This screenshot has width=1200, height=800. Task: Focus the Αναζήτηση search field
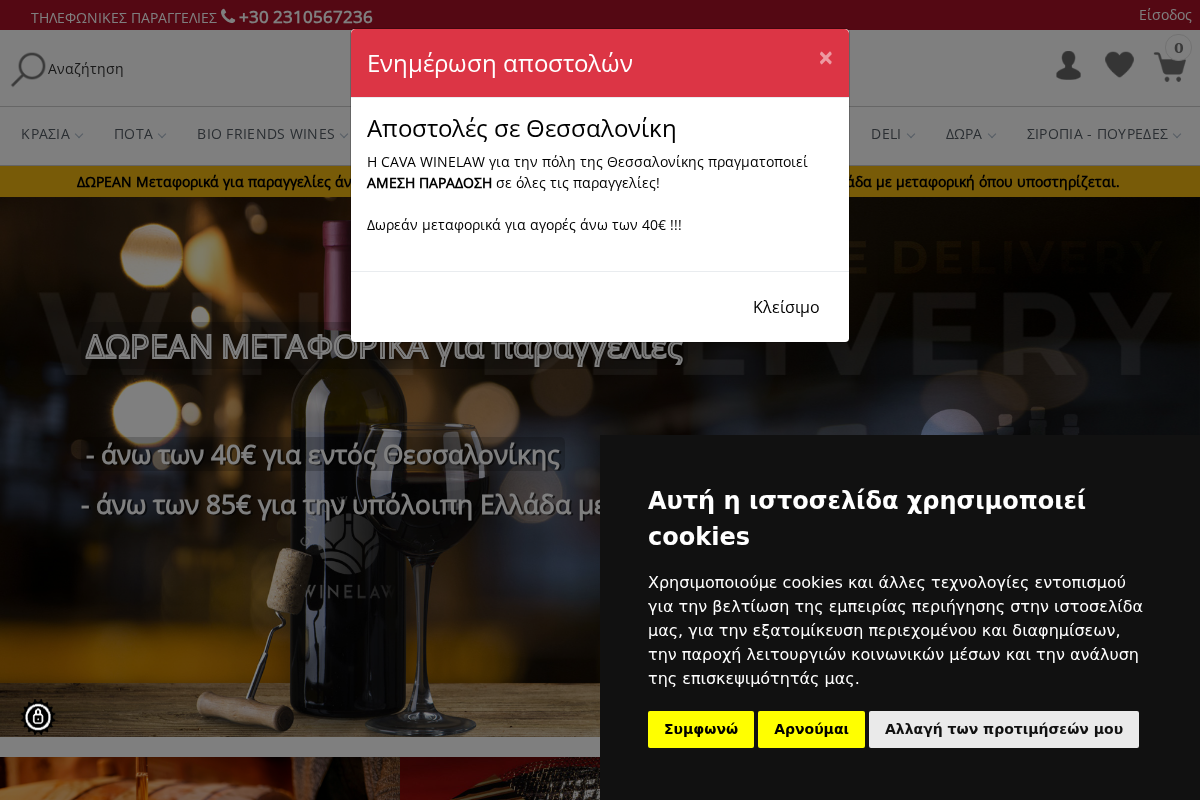click(x=86, y=69)
